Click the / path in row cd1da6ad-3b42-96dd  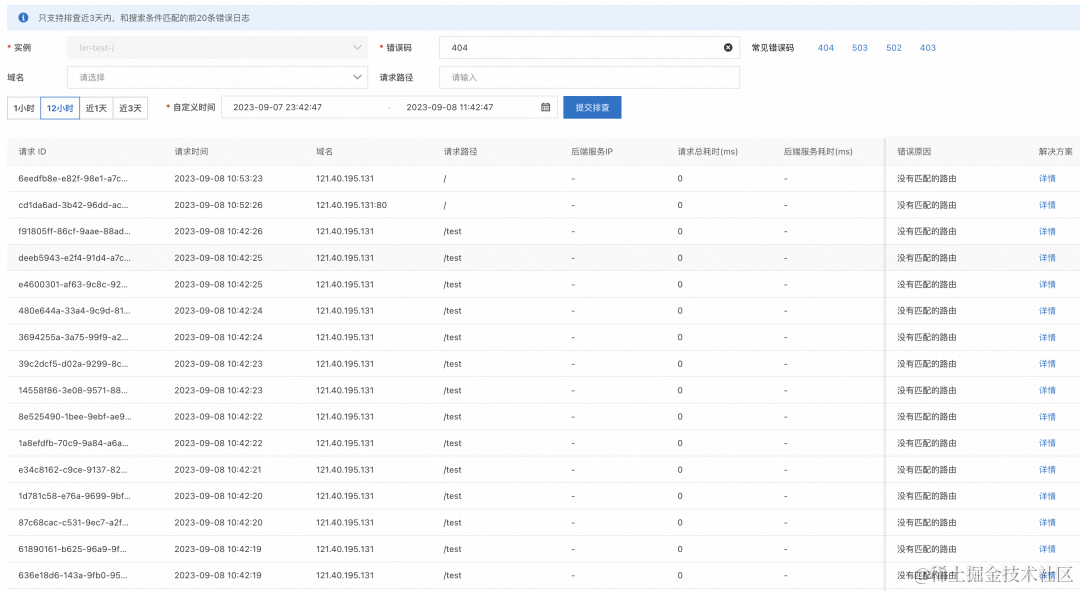[445, 205]
